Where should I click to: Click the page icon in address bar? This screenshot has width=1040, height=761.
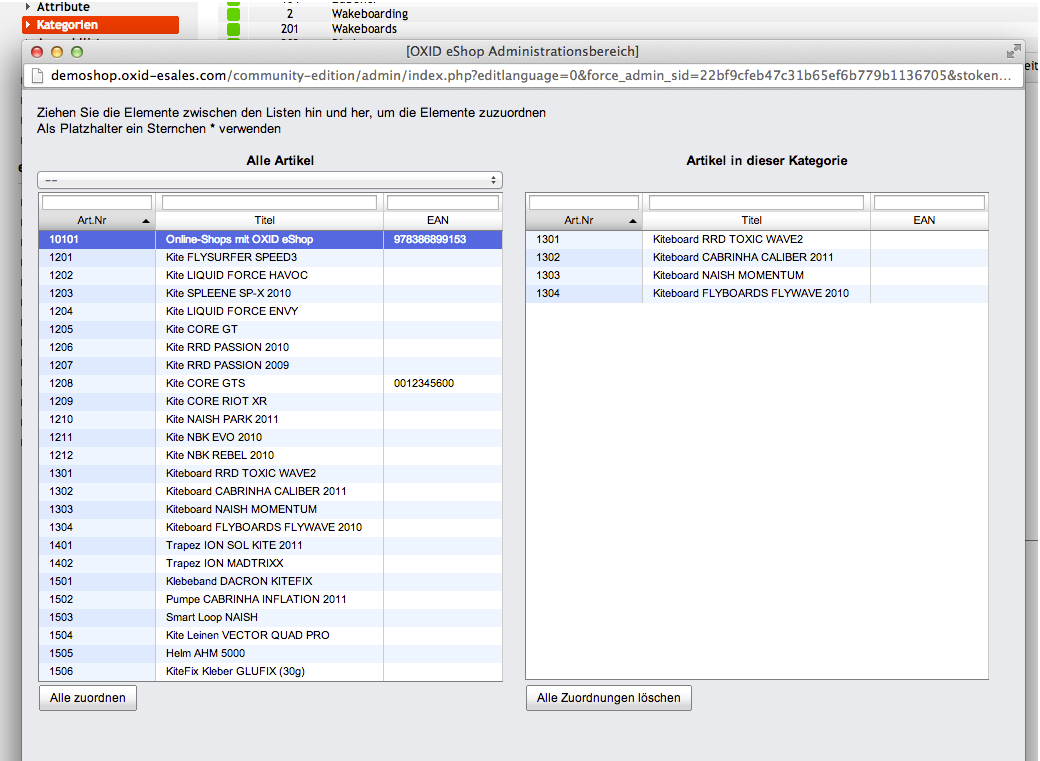tap(39, 76)
